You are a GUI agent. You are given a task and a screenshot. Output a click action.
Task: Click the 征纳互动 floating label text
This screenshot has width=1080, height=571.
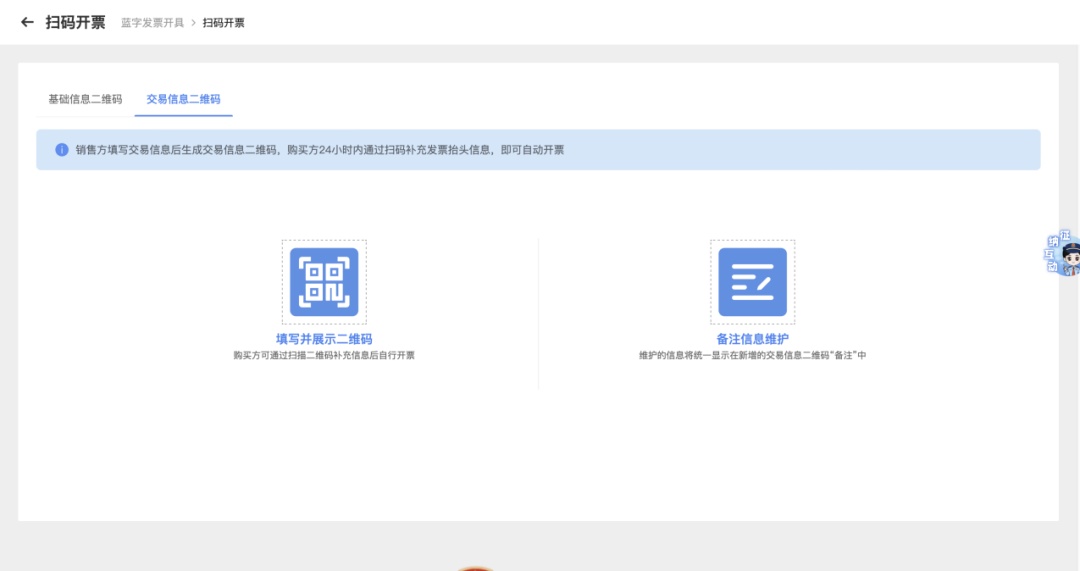[x=1053, y=252]
